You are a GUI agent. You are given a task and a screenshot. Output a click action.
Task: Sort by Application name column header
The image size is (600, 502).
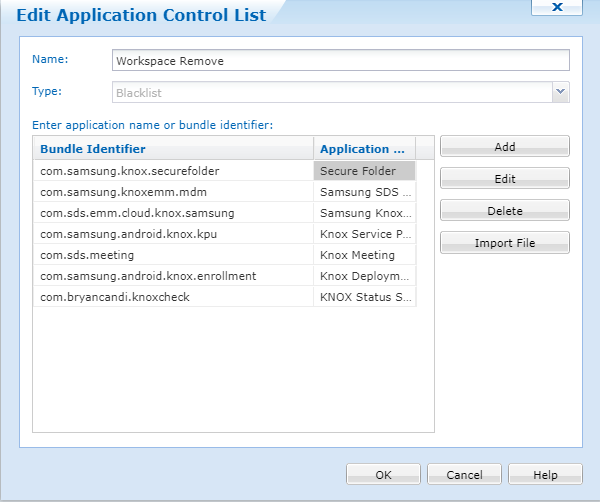[363, 149]
